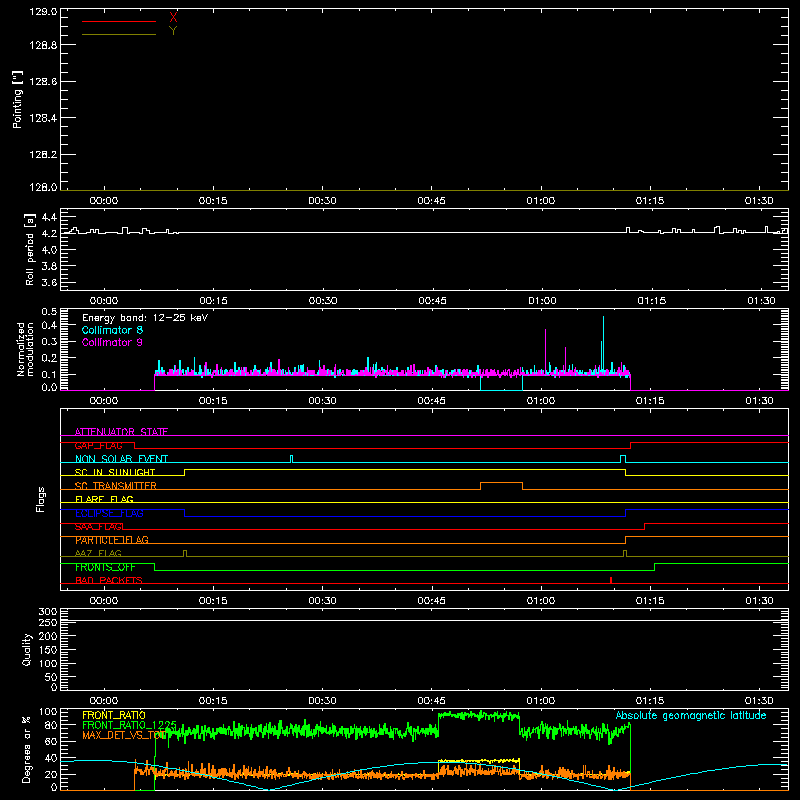Click the first small A47_FLAG pulse
800x800 pixels.
[185, 553]
